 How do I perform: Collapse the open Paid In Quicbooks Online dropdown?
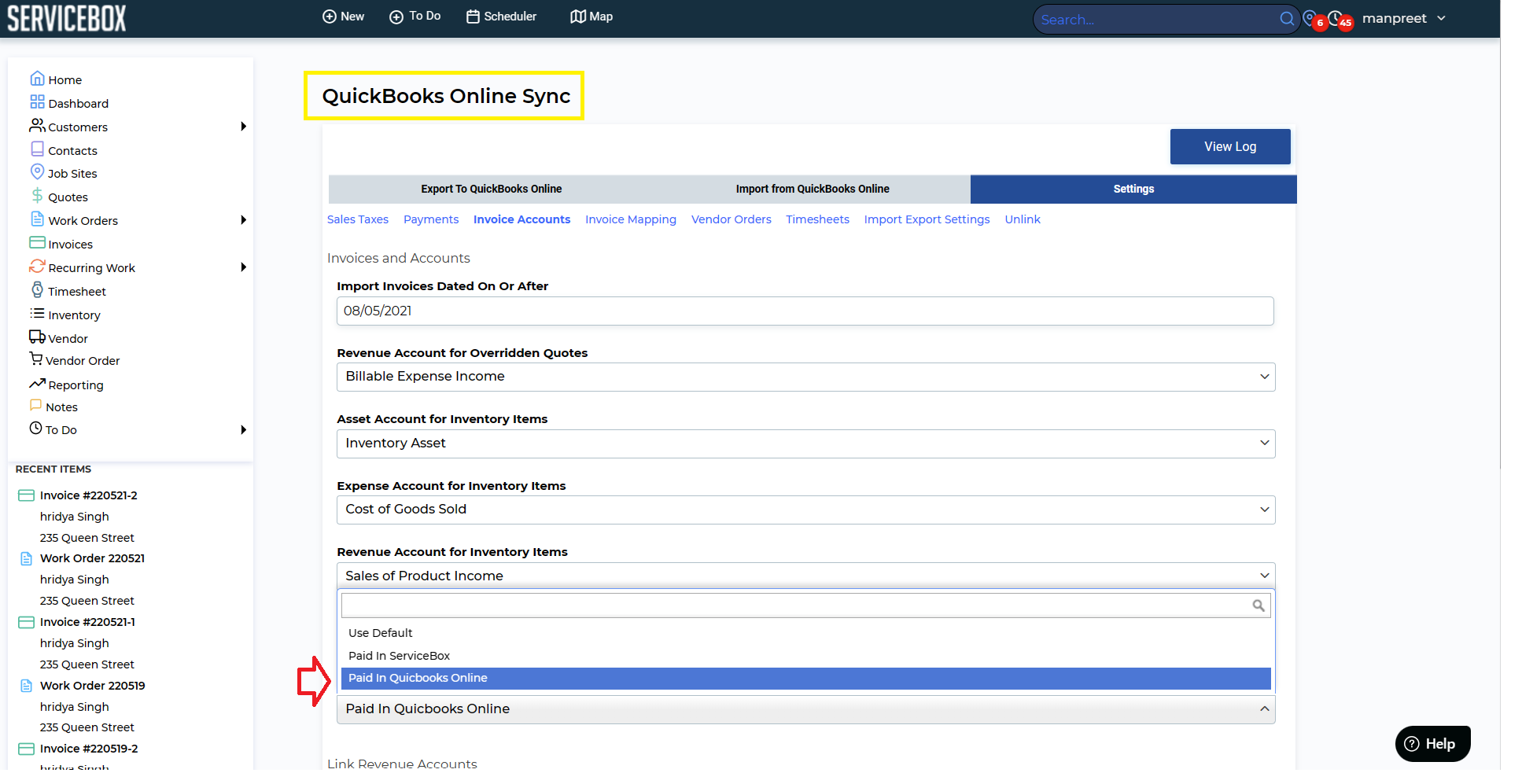click(805, 709)
